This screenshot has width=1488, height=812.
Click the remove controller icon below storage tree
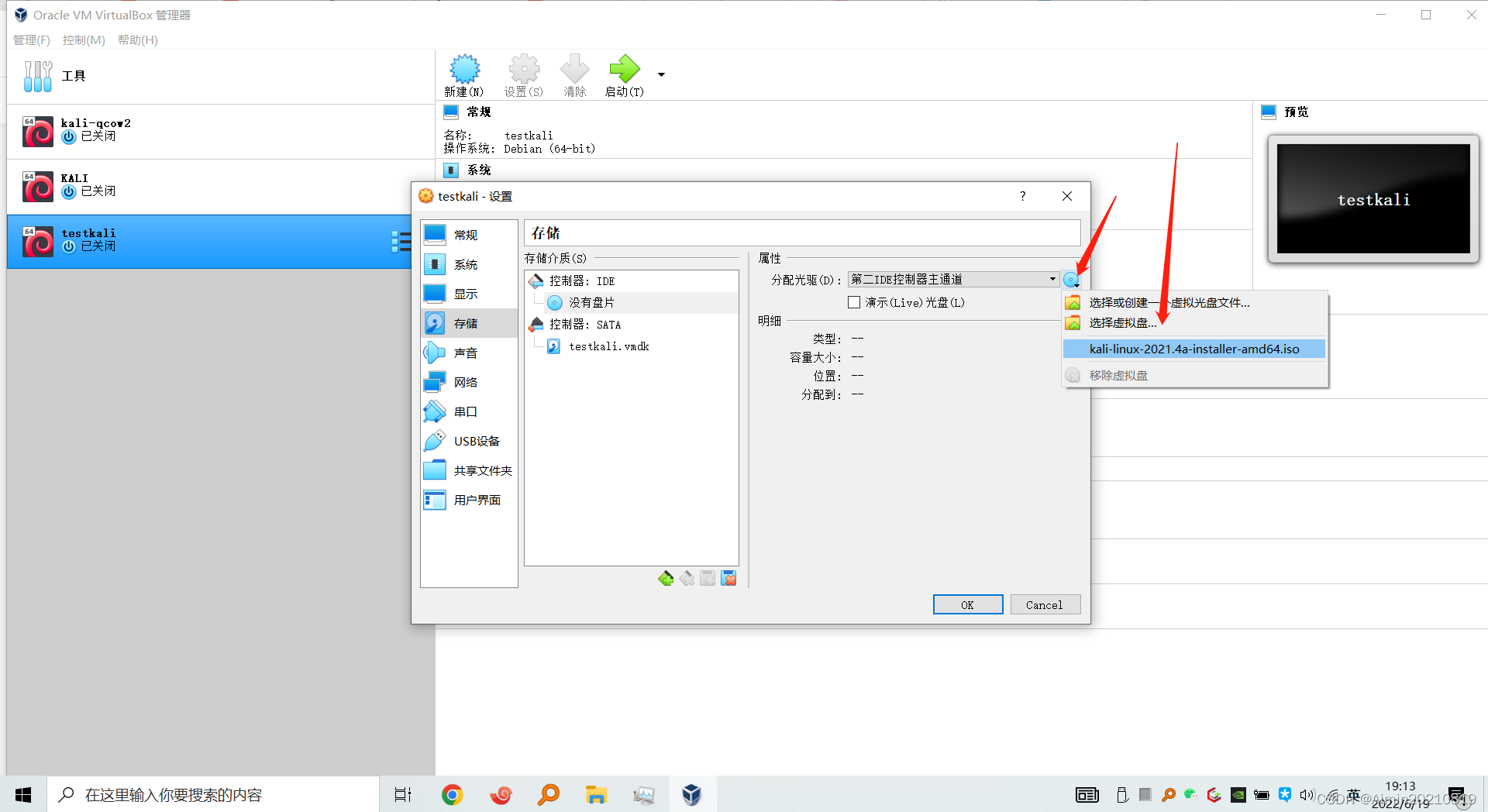(687, 578)
